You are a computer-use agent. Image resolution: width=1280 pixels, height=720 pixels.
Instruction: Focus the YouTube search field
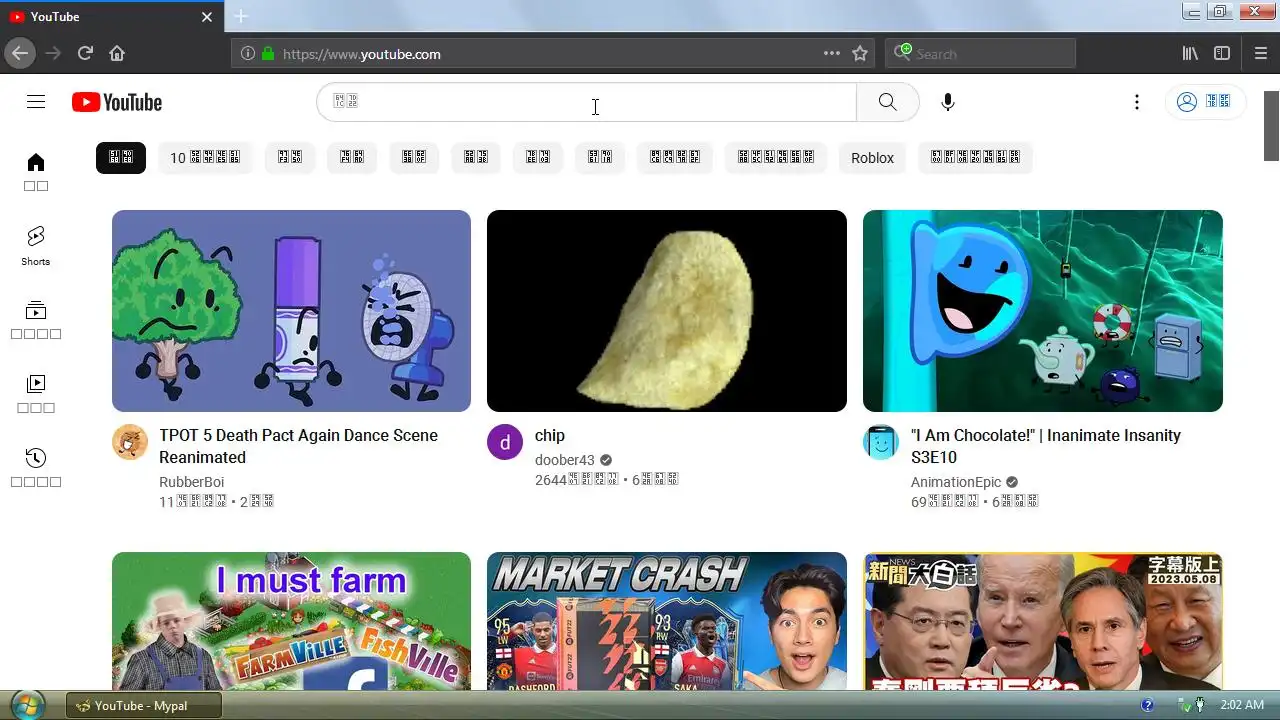tap(587, 102)
